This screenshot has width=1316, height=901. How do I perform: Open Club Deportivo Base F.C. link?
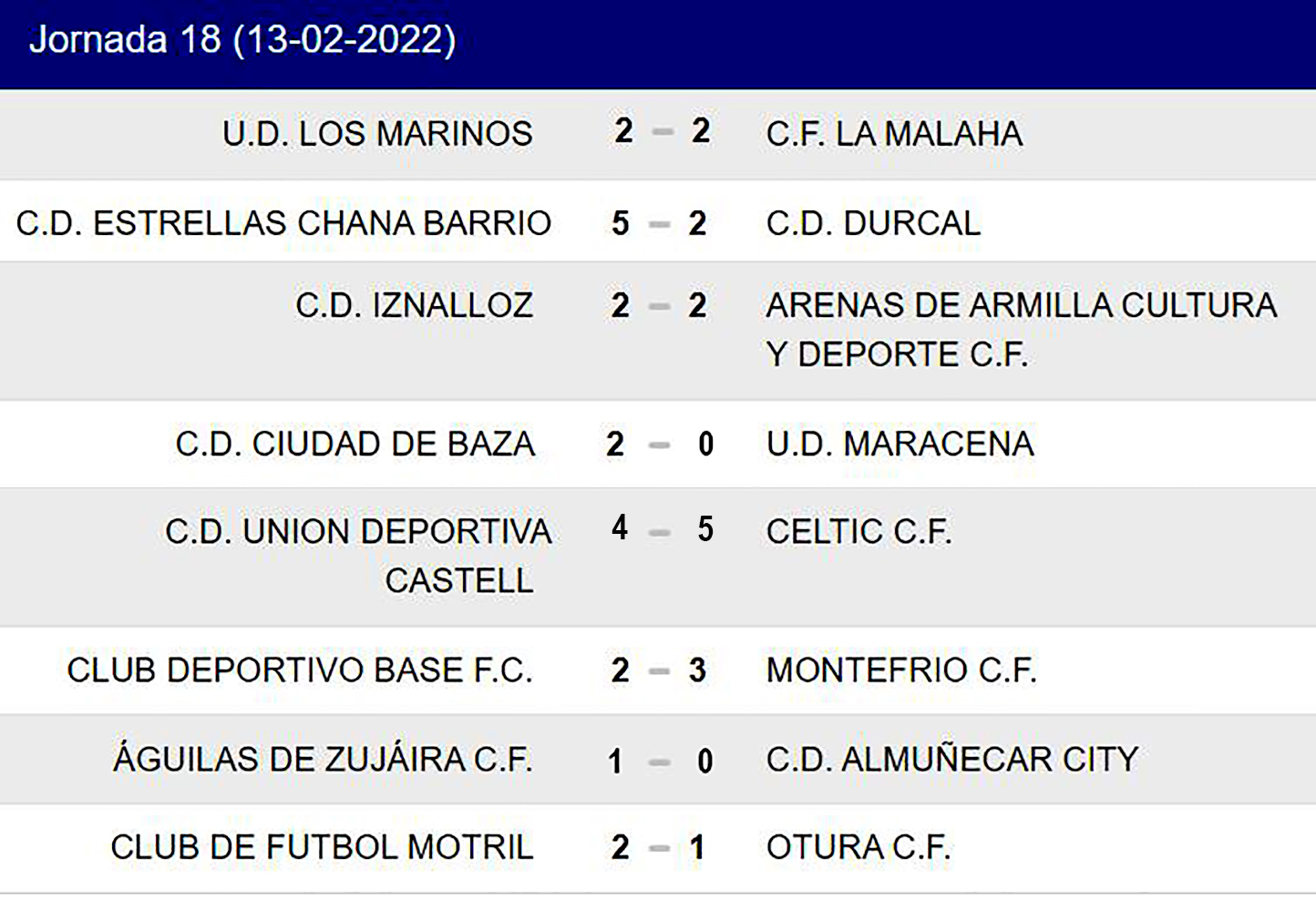click(x=300, y=671)
